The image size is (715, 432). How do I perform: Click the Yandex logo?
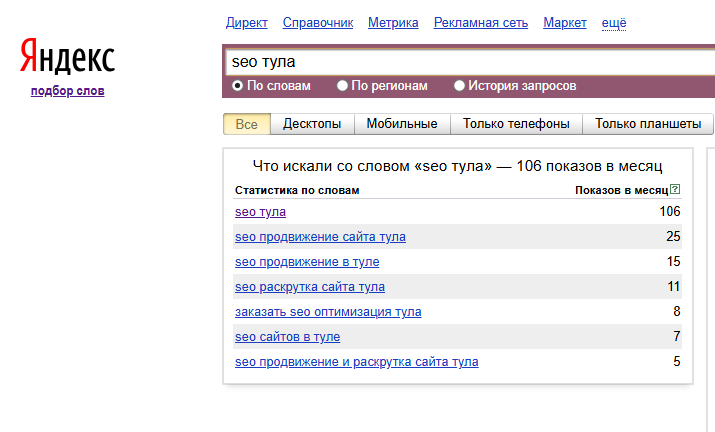click(x=67, y=58)
